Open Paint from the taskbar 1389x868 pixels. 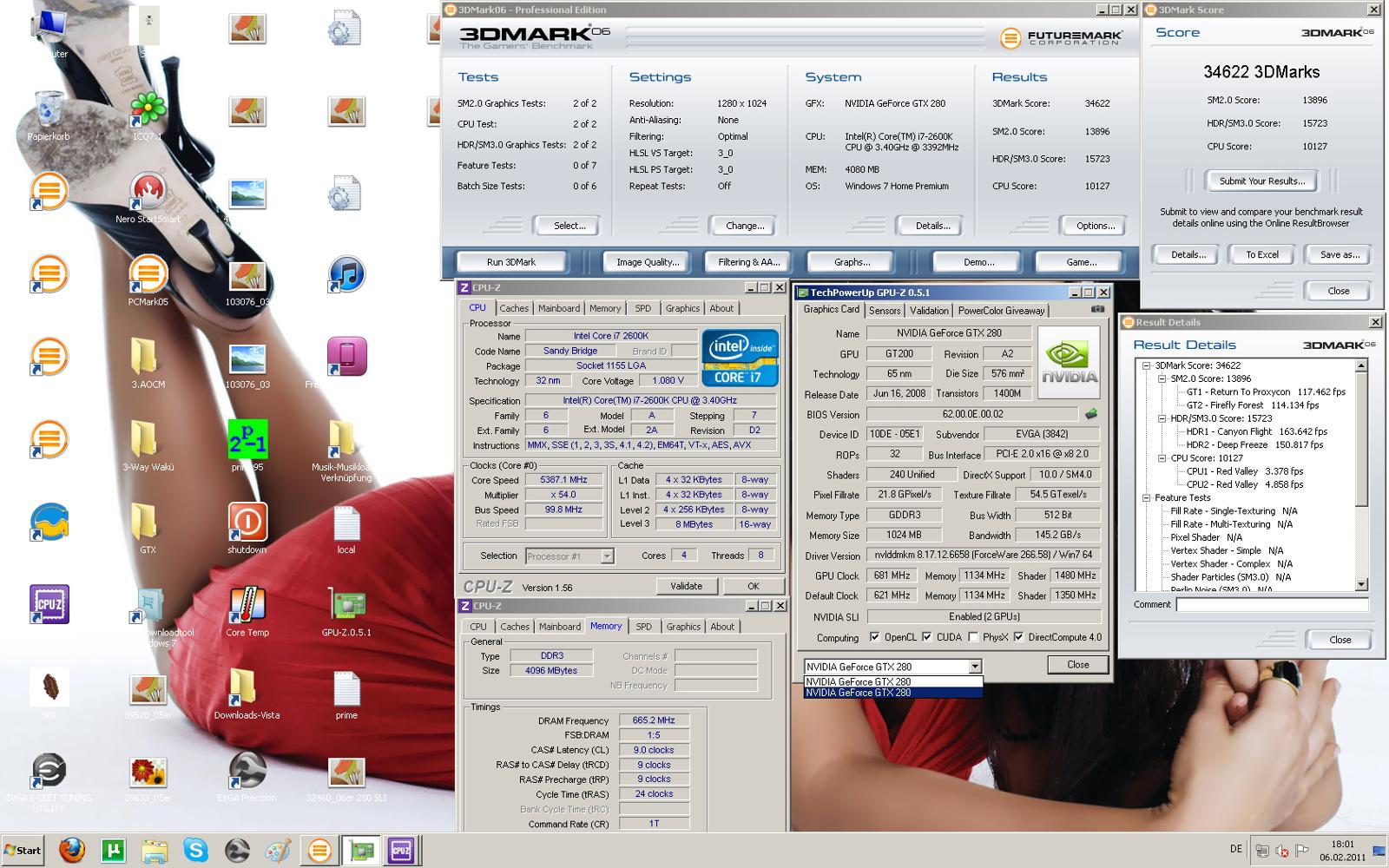tap(278, 851)
